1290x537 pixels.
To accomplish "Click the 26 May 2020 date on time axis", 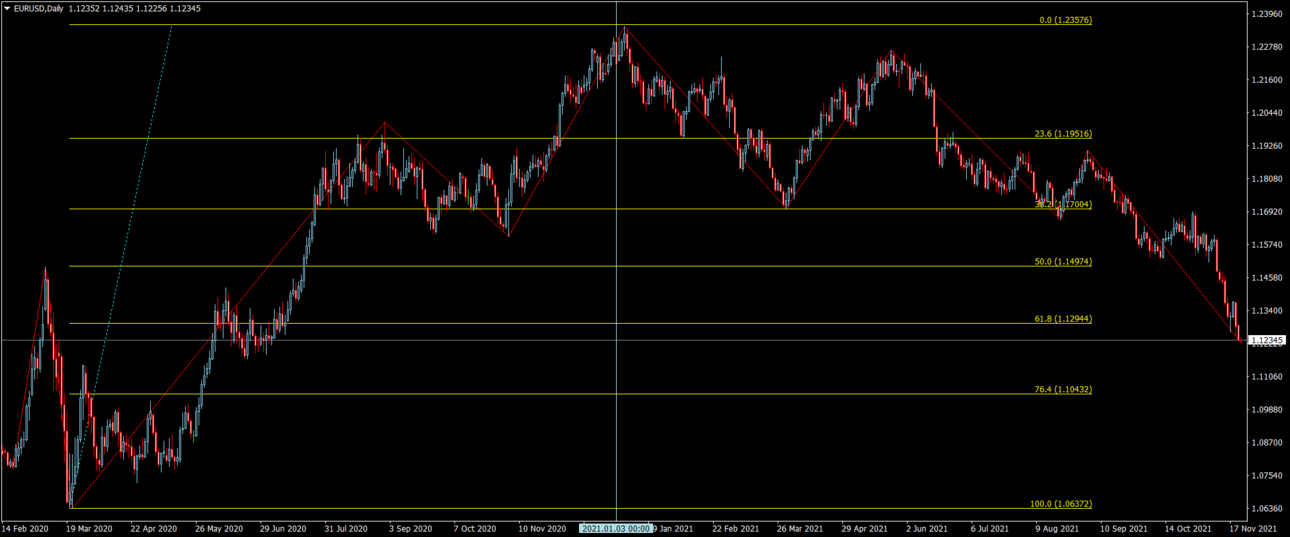I will (x=219, y=528).
